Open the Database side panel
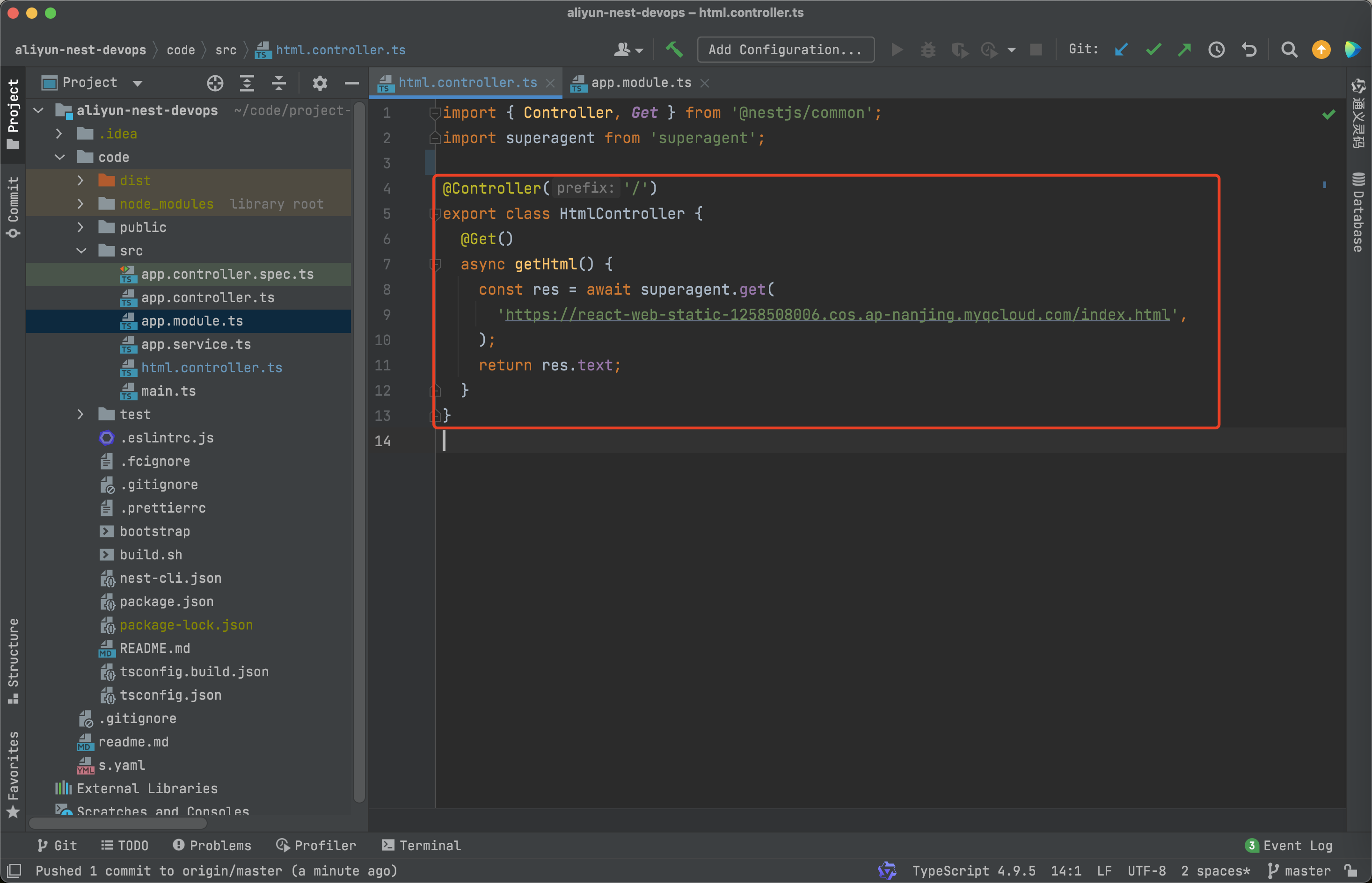Screen dimensions: 1372x883 1358,211
